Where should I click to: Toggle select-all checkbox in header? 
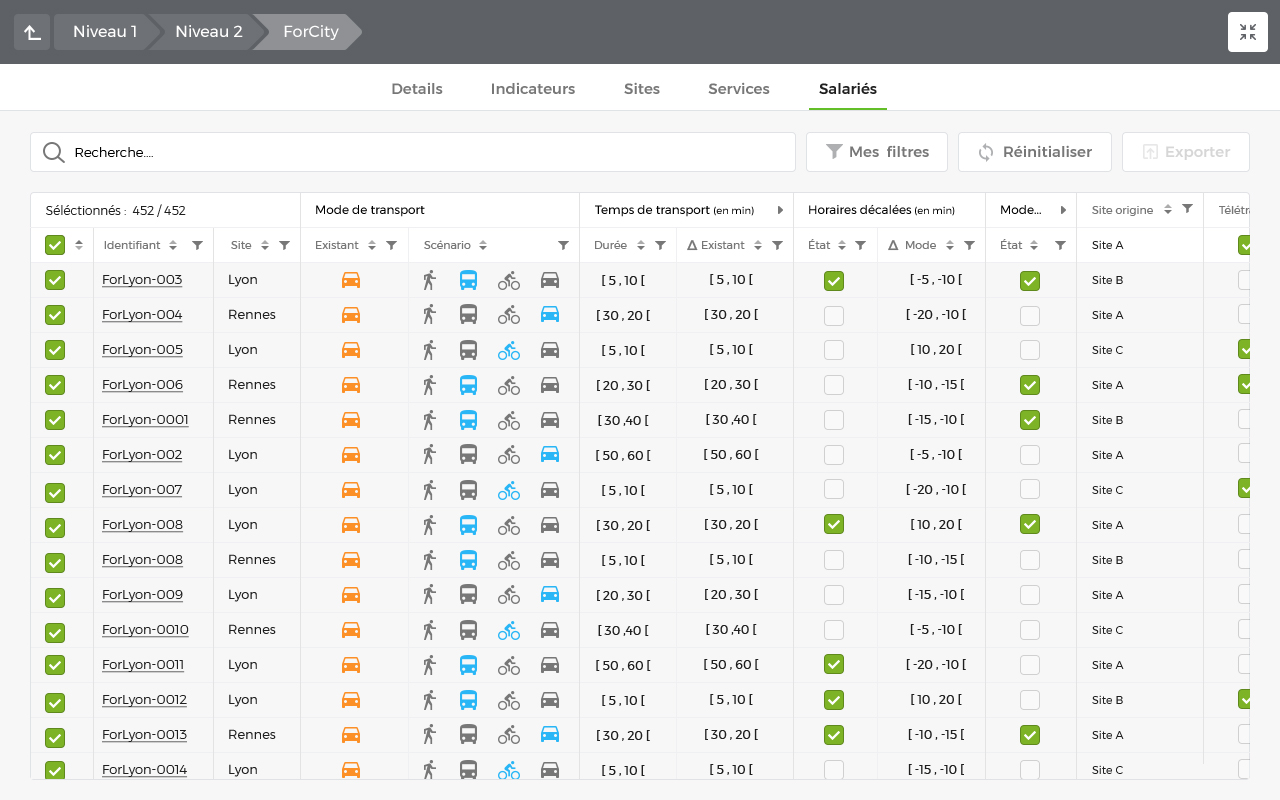pyautogui.click(x=55, y=245)
